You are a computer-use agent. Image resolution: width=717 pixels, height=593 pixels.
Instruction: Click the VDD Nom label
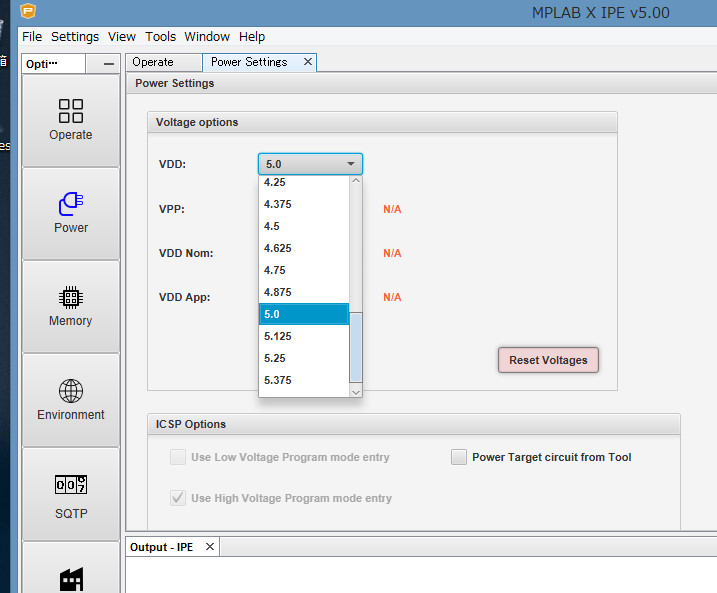pos(186,253)
